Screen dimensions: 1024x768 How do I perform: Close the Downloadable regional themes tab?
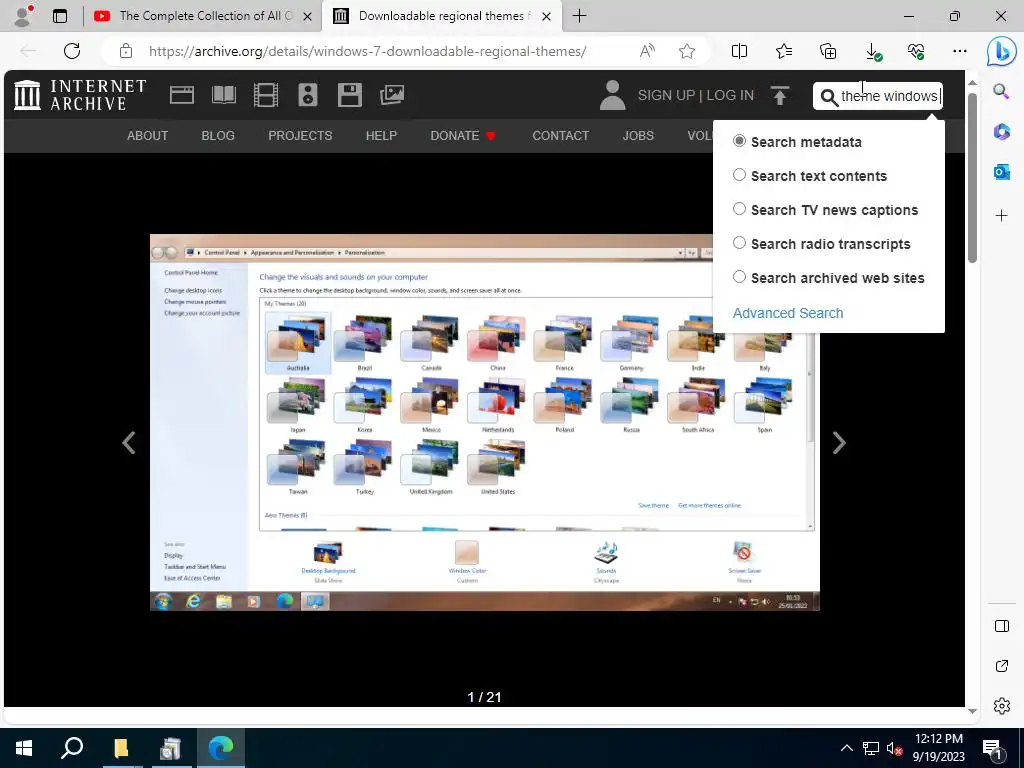coord(547,16)
